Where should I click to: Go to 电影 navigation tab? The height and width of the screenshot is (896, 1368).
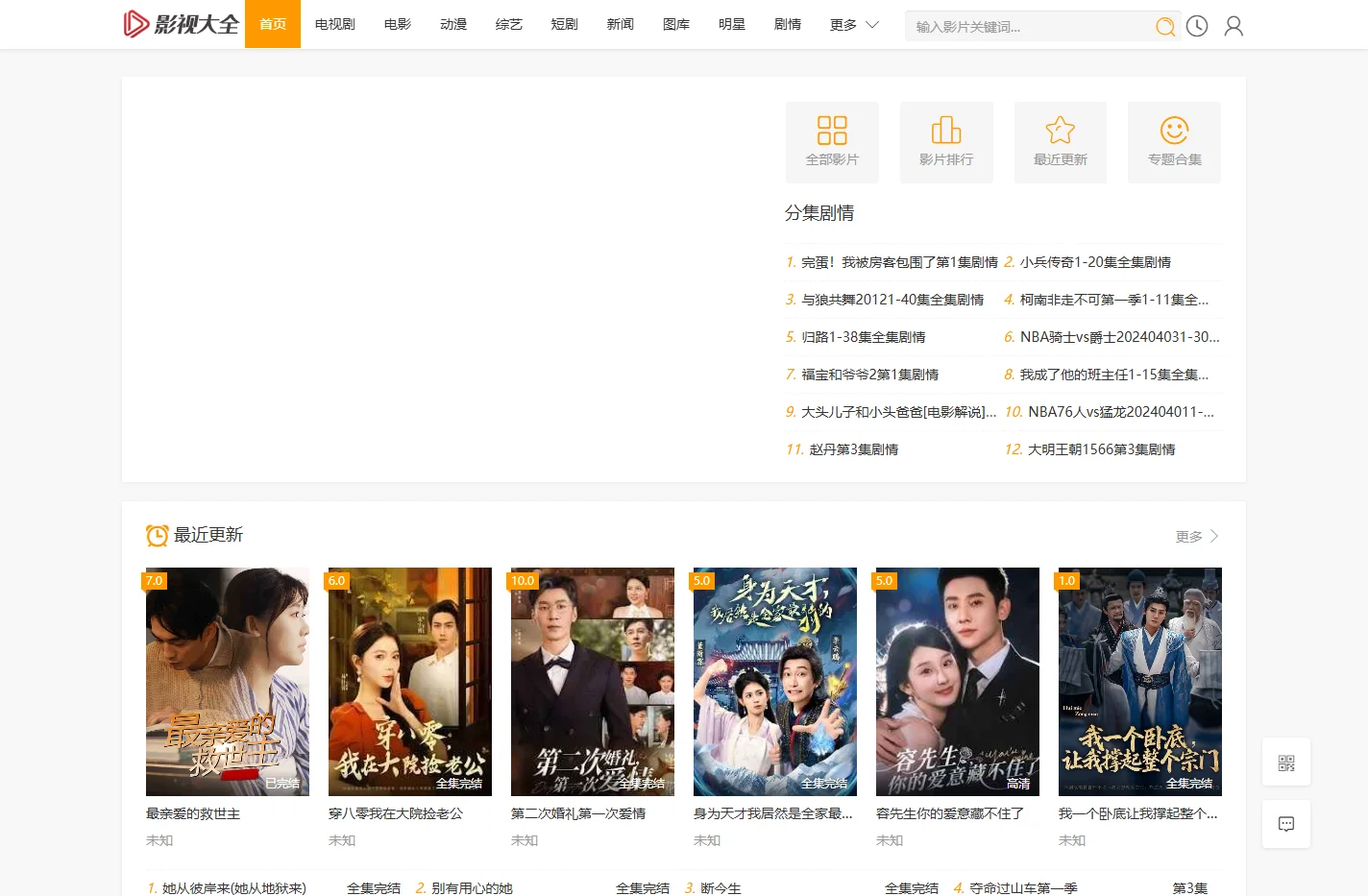click(x=398, y=24)
